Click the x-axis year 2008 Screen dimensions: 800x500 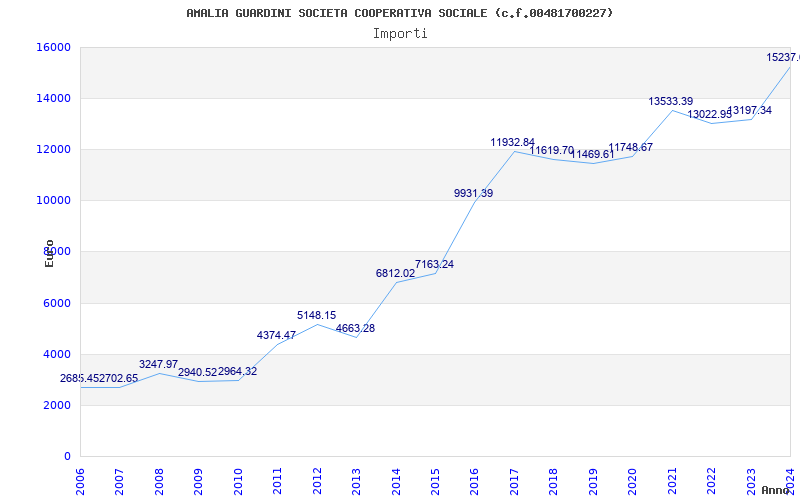click(159, 481)
